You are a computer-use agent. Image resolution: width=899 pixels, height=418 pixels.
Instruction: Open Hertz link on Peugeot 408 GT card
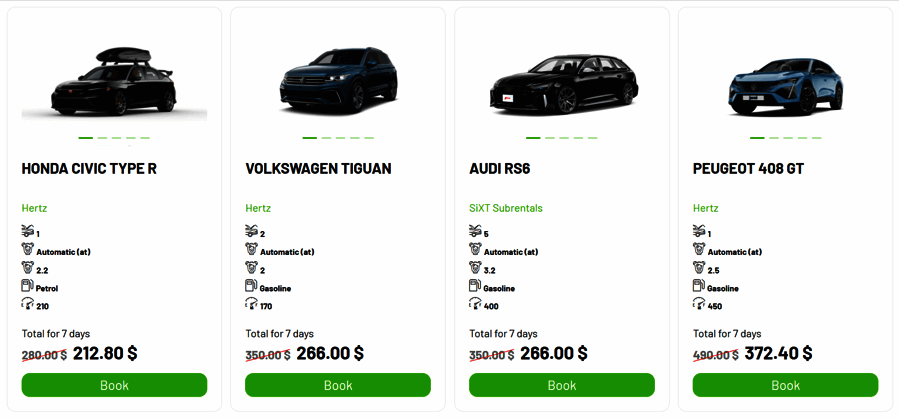[x=706, y=208]
